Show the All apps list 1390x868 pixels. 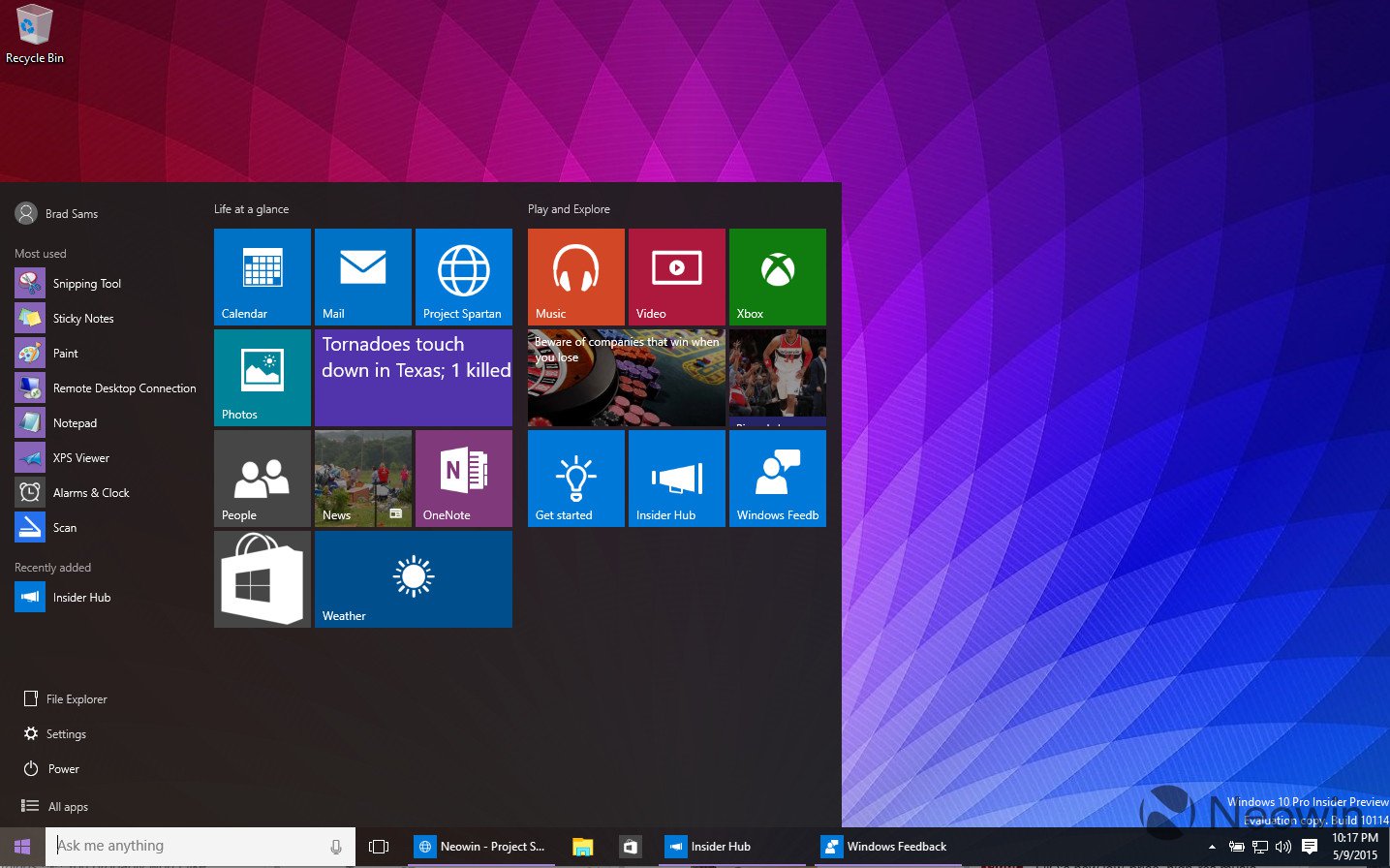point(67,805)
